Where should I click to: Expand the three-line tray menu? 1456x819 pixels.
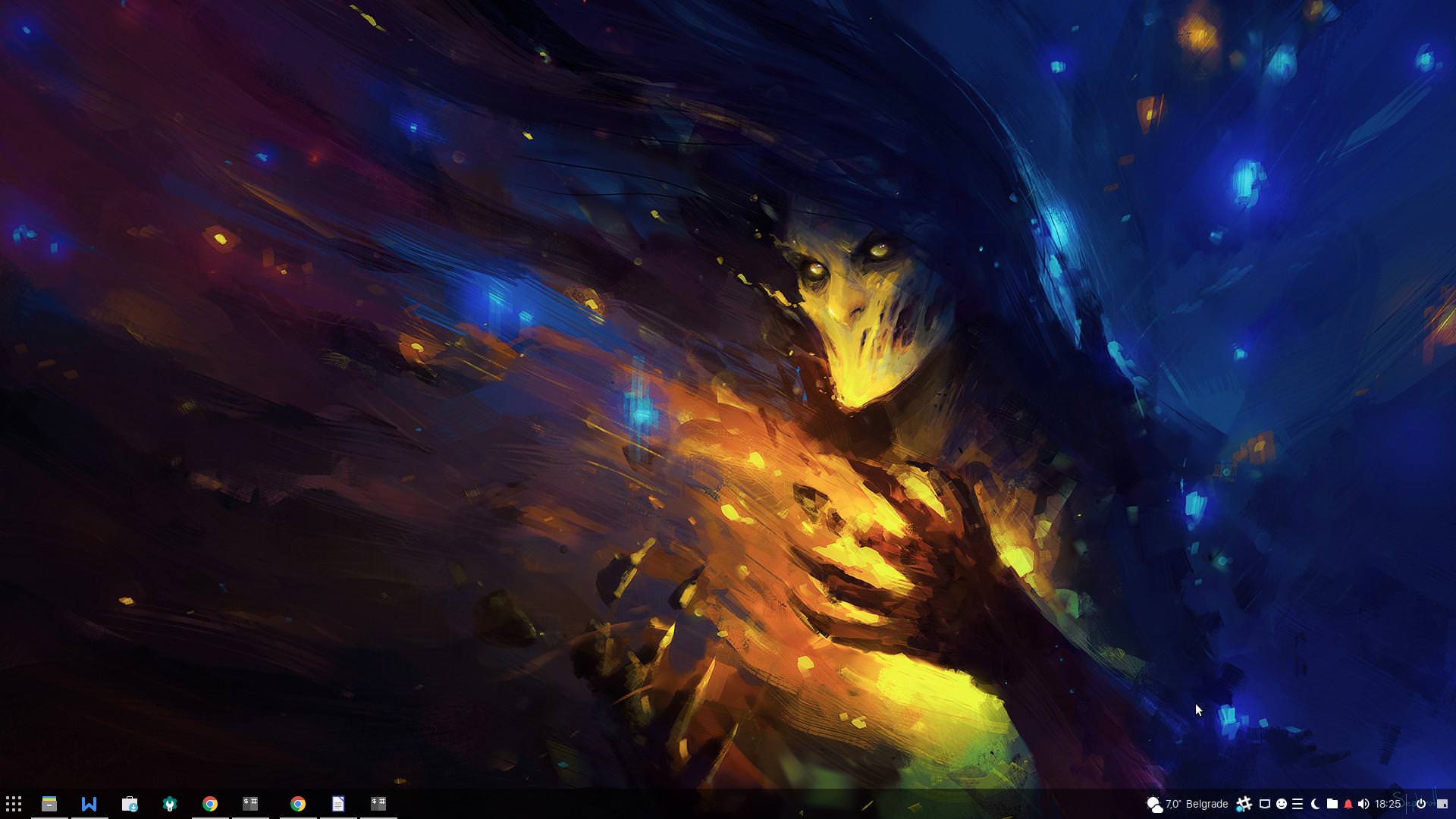(1298, 804)
